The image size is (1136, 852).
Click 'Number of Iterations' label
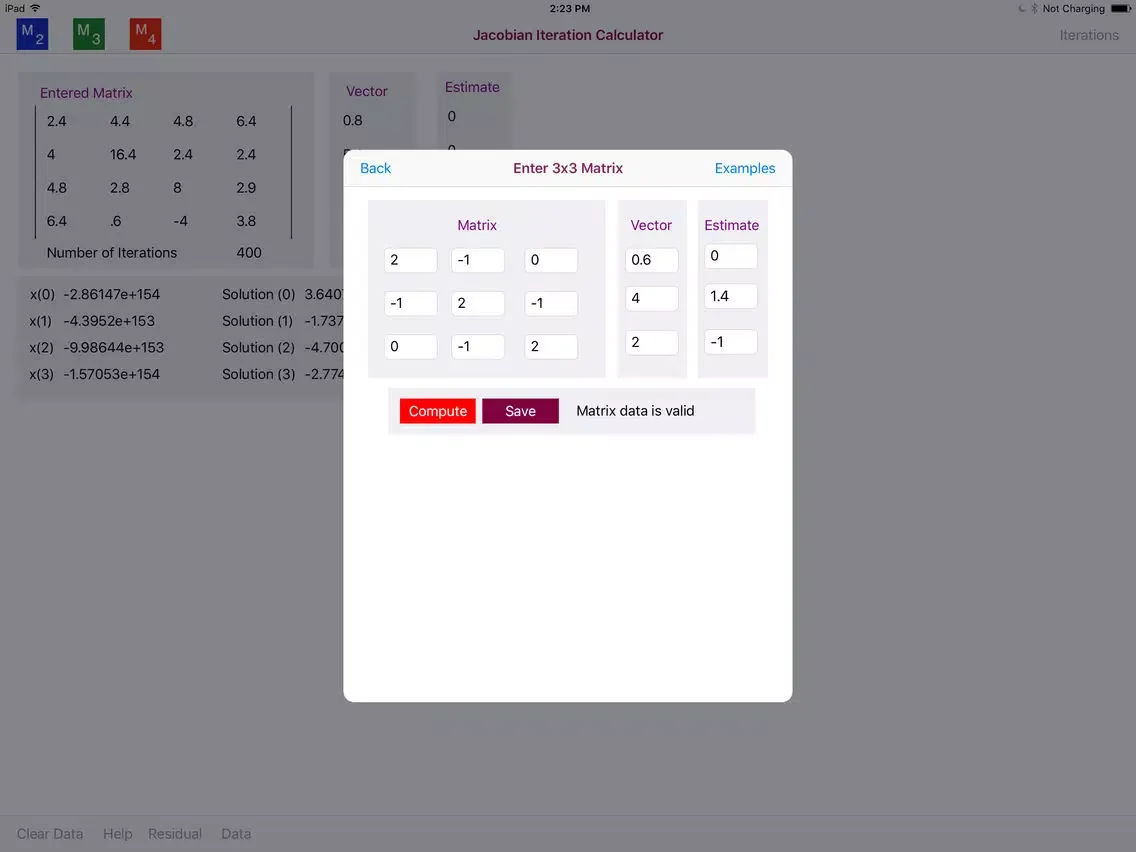[112, 253]
